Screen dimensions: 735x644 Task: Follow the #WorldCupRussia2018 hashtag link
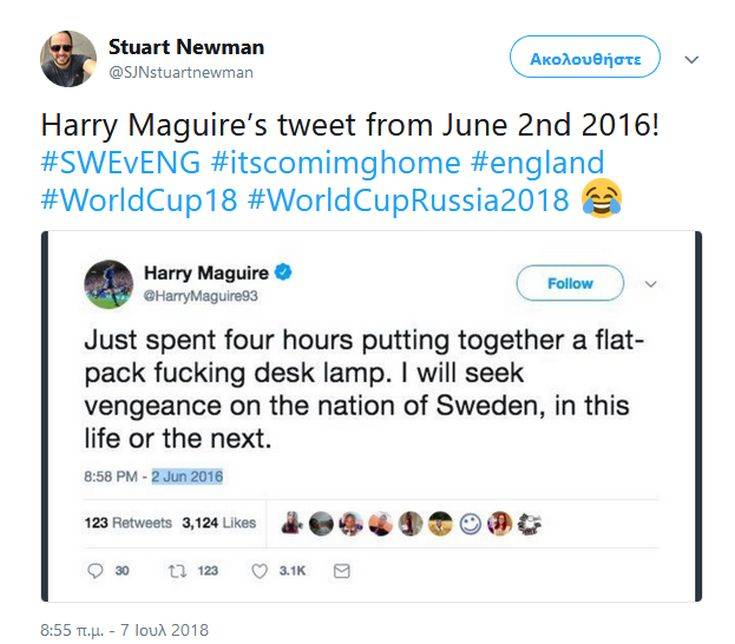pyautogui.click(x=408, y=200)
